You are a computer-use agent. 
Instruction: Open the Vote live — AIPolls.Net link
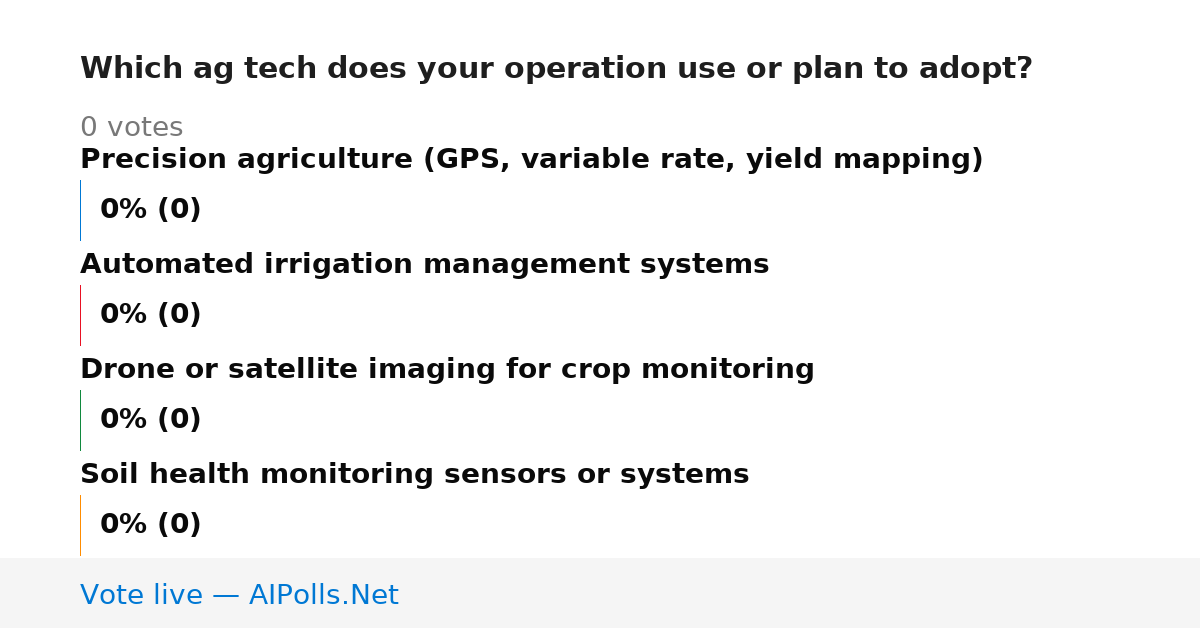pos(239,595)
